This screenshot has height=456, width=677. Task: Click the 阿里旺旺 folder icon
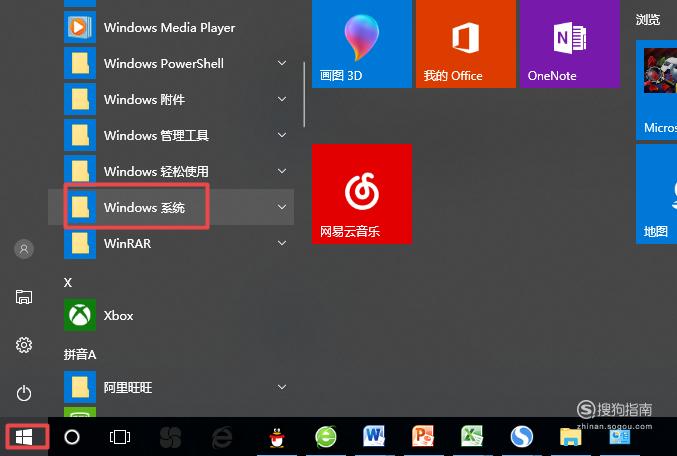point(80,387)
